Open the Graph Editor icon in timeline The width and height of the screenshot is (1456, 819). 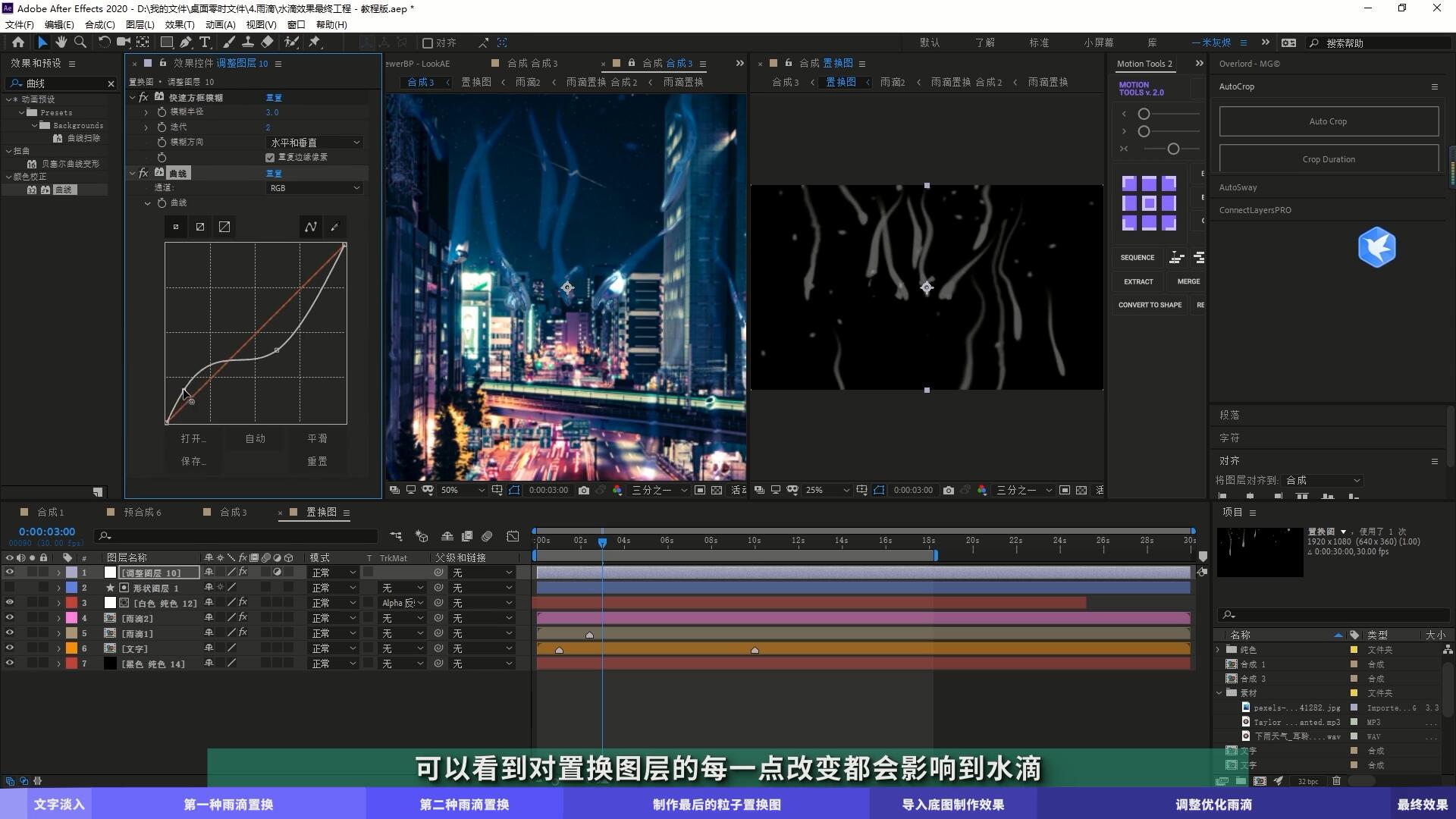[x=513, y=537]
